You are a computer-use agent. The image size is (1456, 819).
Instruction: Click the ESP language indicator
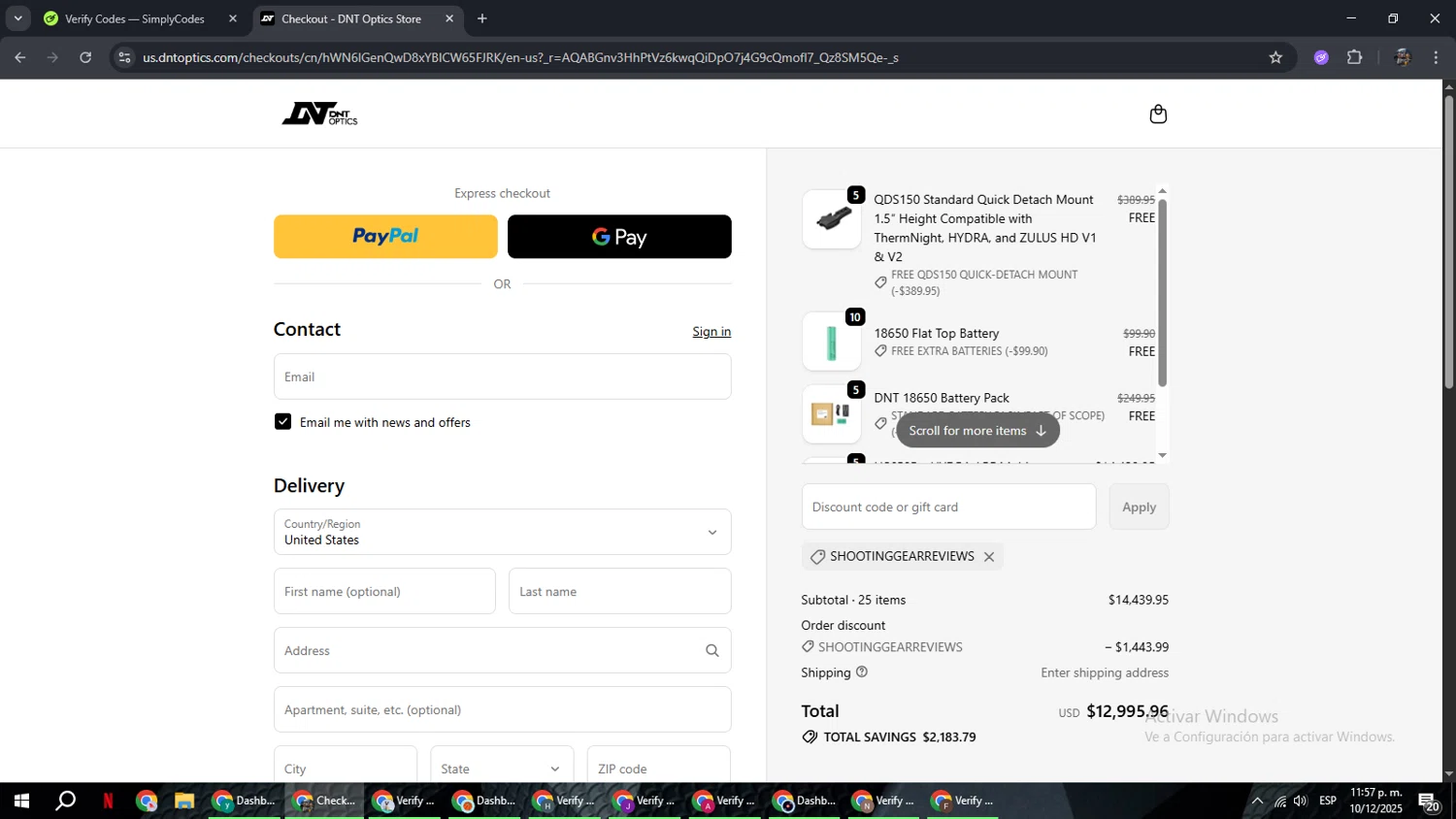pos(1328,801)
